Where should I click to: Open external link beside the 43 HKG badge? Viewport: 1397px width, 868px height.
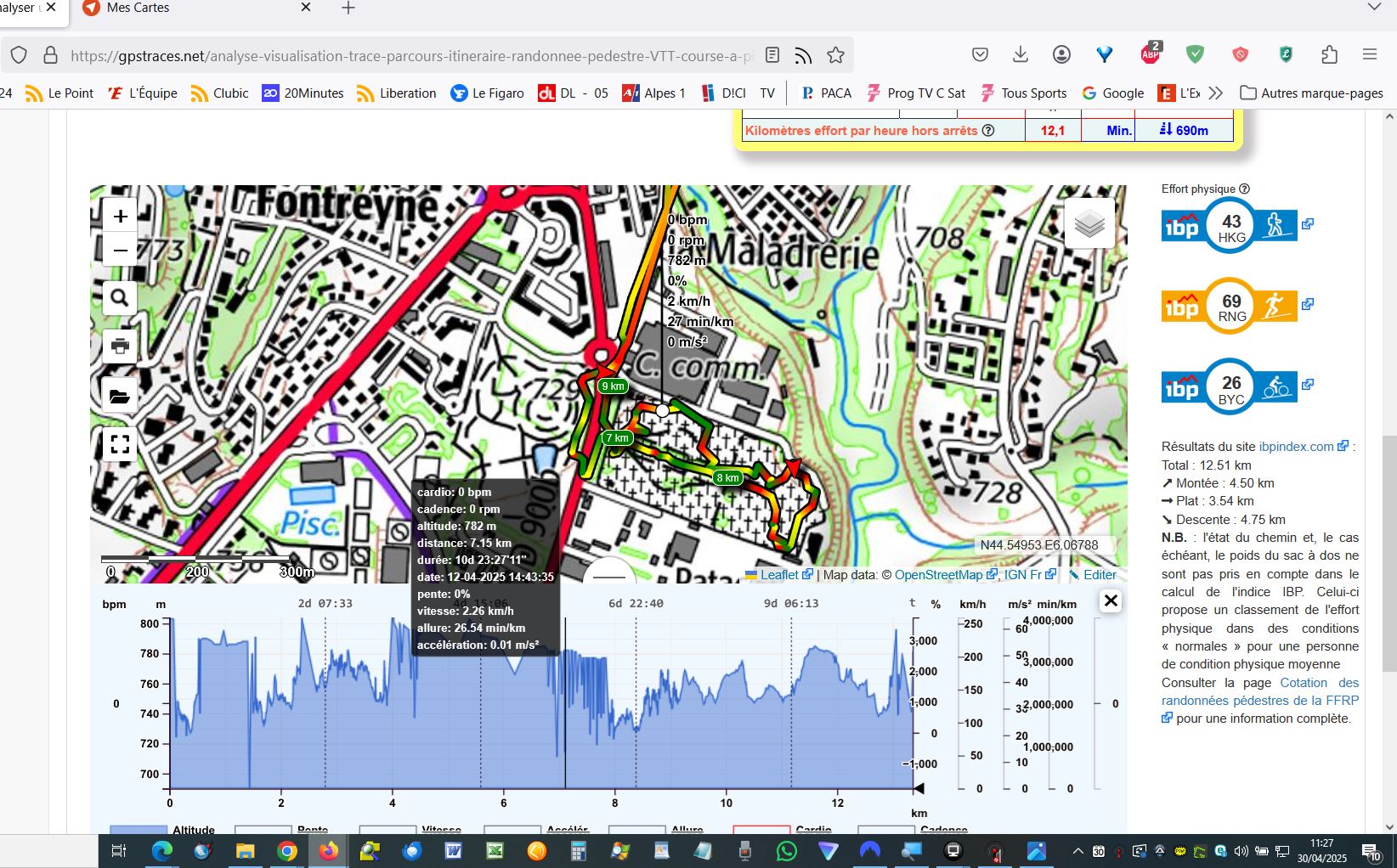click(1308, 224)
